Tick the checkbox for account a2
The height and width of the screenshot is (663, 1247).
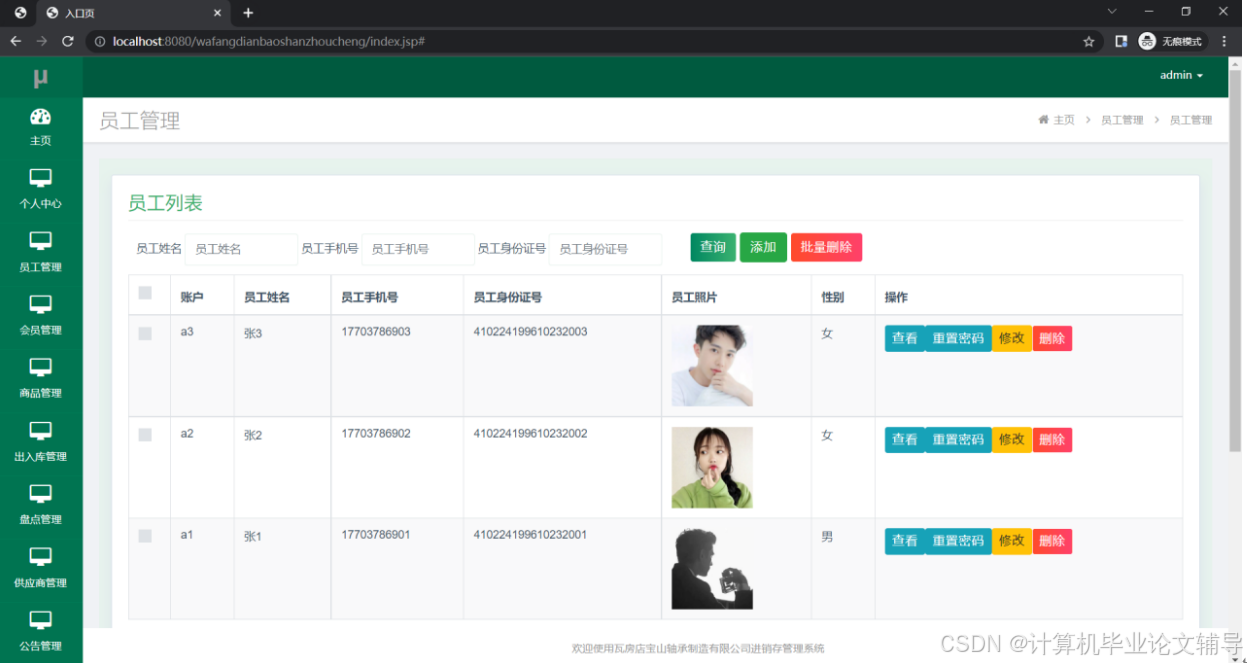click(x=145, y=435)
